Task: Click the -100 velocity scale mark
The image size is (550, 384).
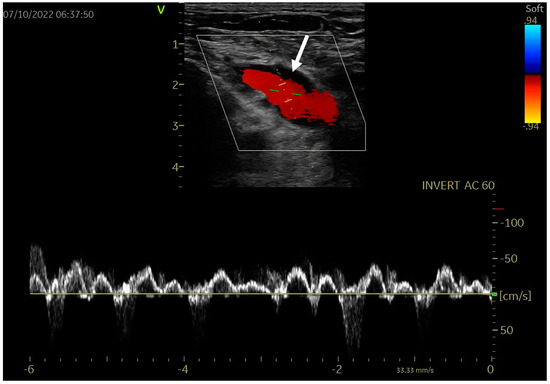Action: [x=512, y=223]
